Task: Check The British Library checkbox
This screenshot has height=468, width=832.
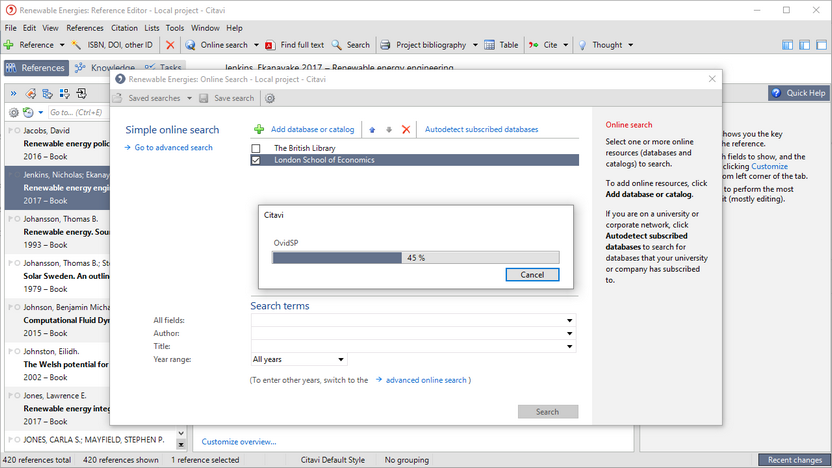Action: coord(256,148)
